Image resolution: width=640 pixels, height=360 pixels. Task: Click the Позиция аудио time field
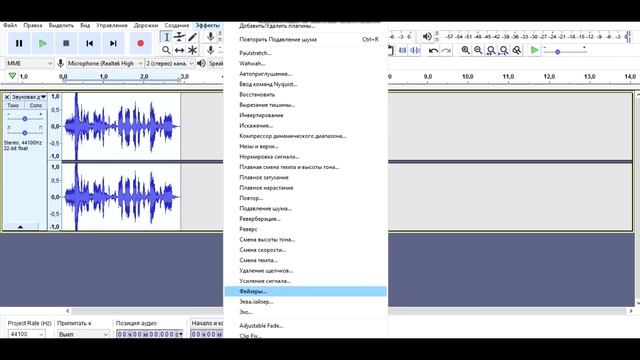coord(149,334)
